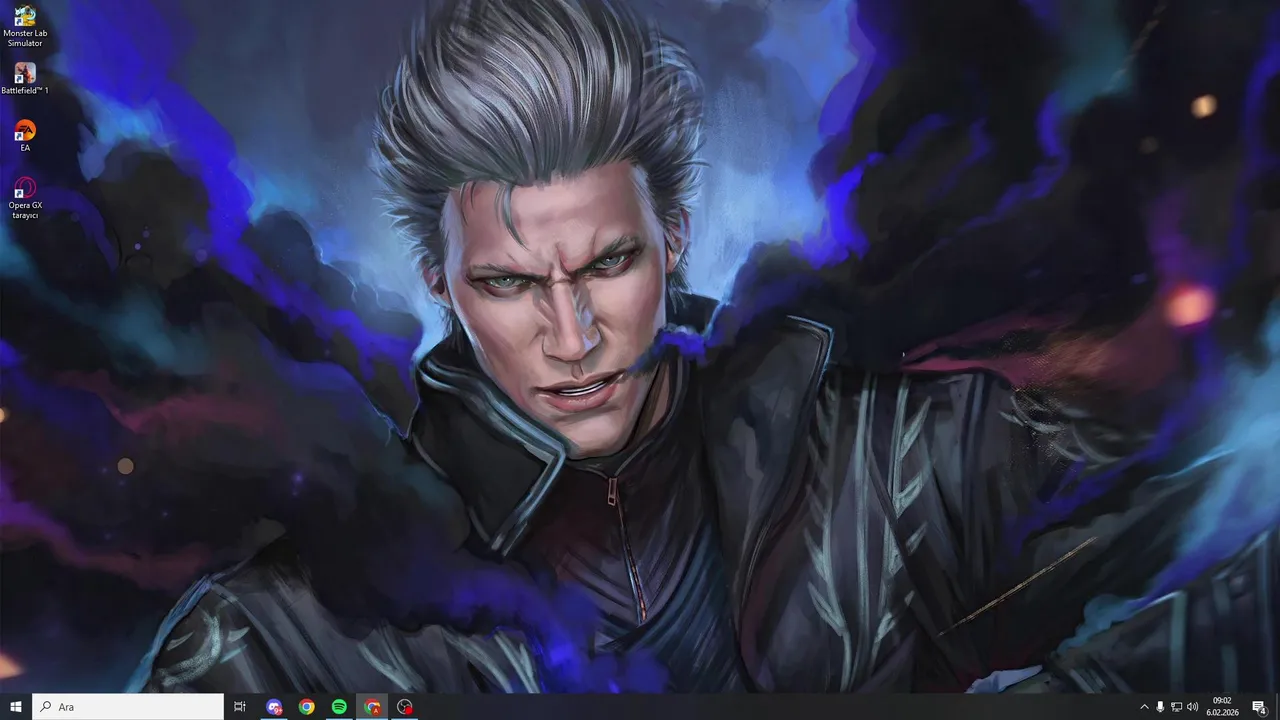Open Spotify from the taskbar
1280x720 pixels.
click(339, 707)
